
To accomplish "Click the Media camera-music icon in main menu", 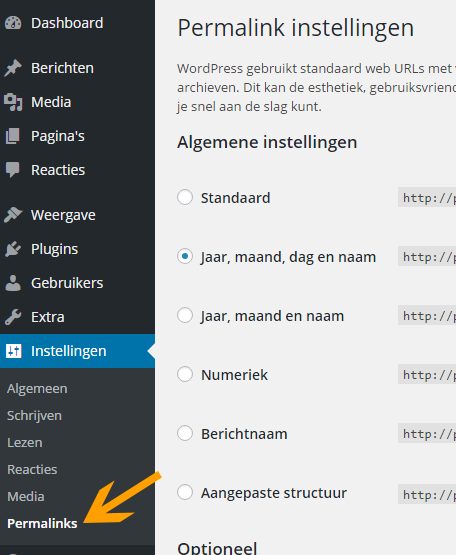I will click(x=13, y=102).
